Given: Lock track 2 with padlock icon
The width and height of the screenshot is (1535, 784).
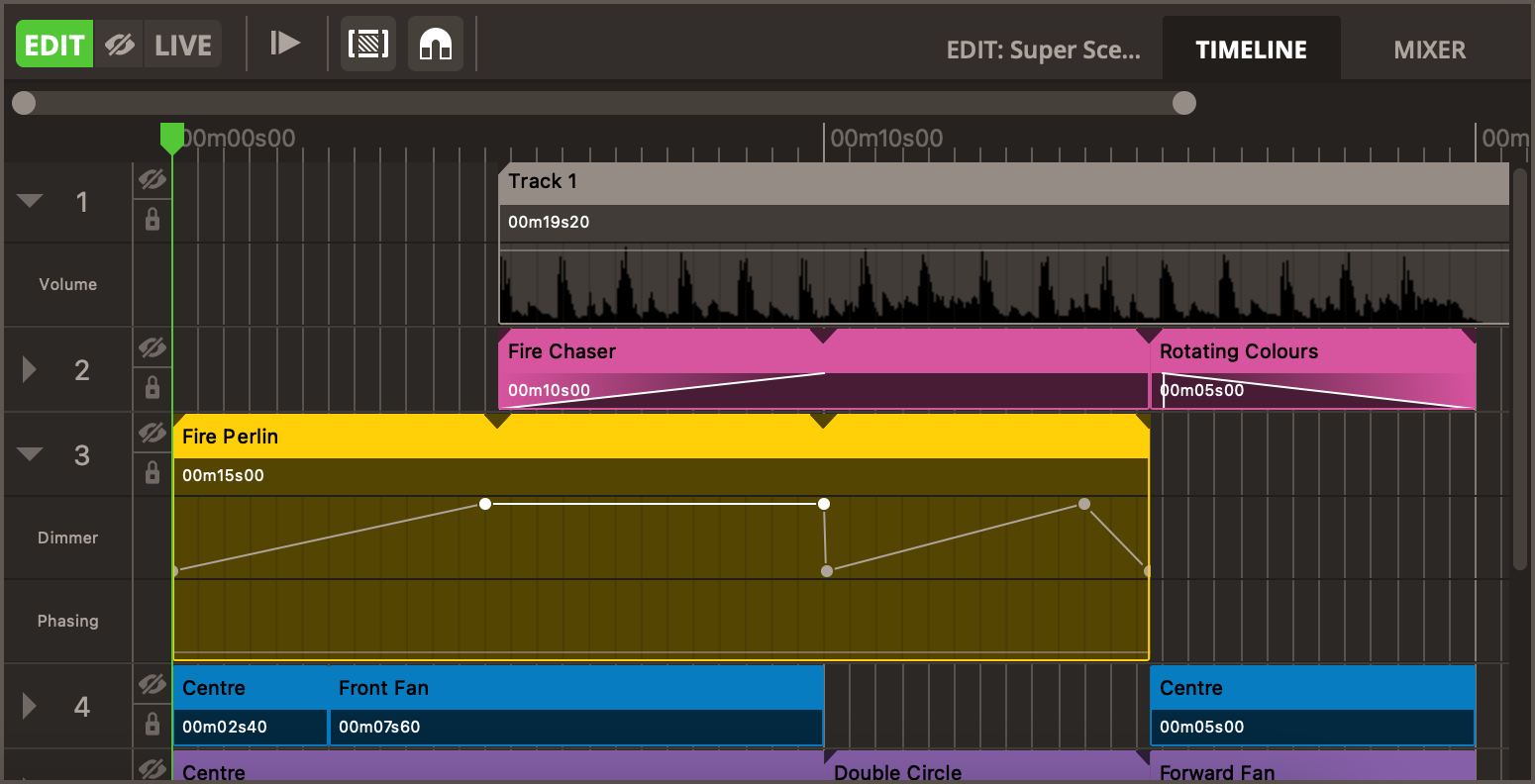Looking at the screenshot, I should (153, 387).
